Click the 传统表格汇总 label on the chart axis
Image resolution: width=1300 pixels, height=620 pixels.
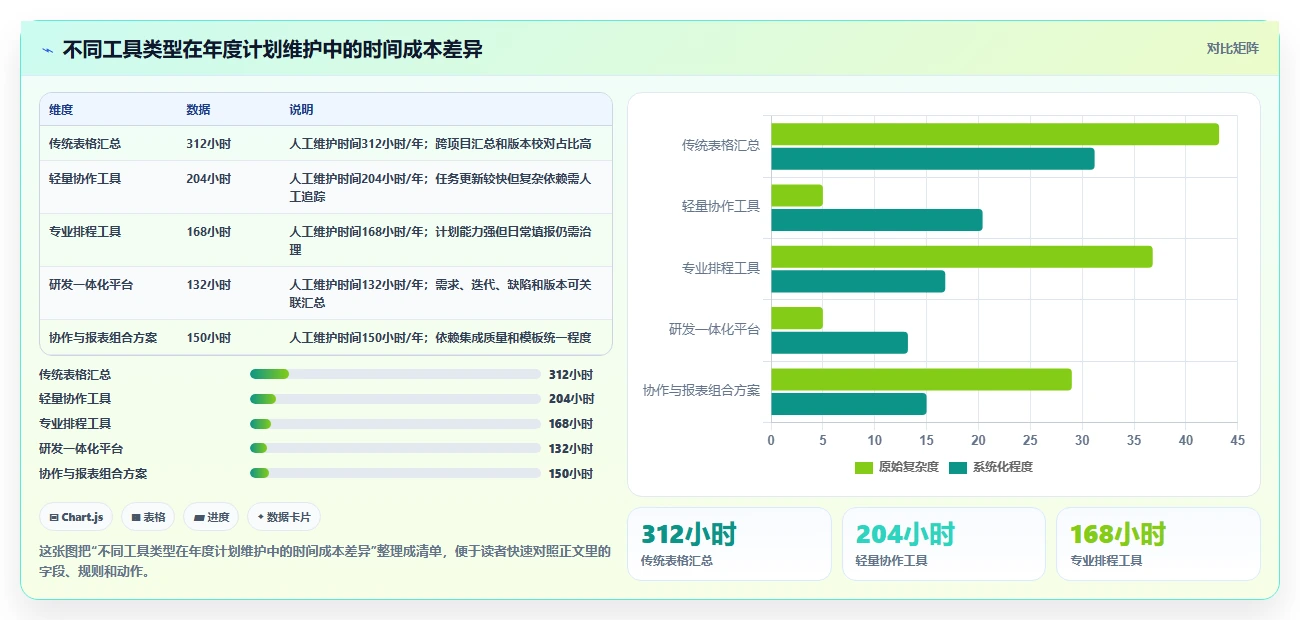(721, 145)
